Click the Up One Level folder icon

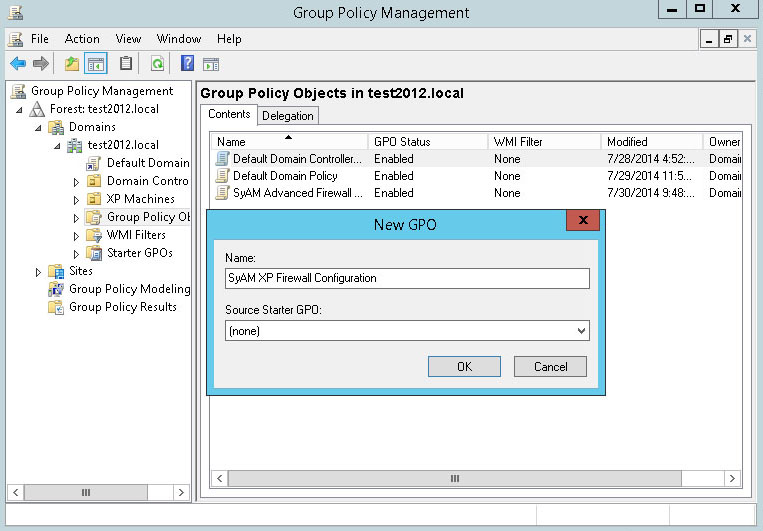pos(71,64)
